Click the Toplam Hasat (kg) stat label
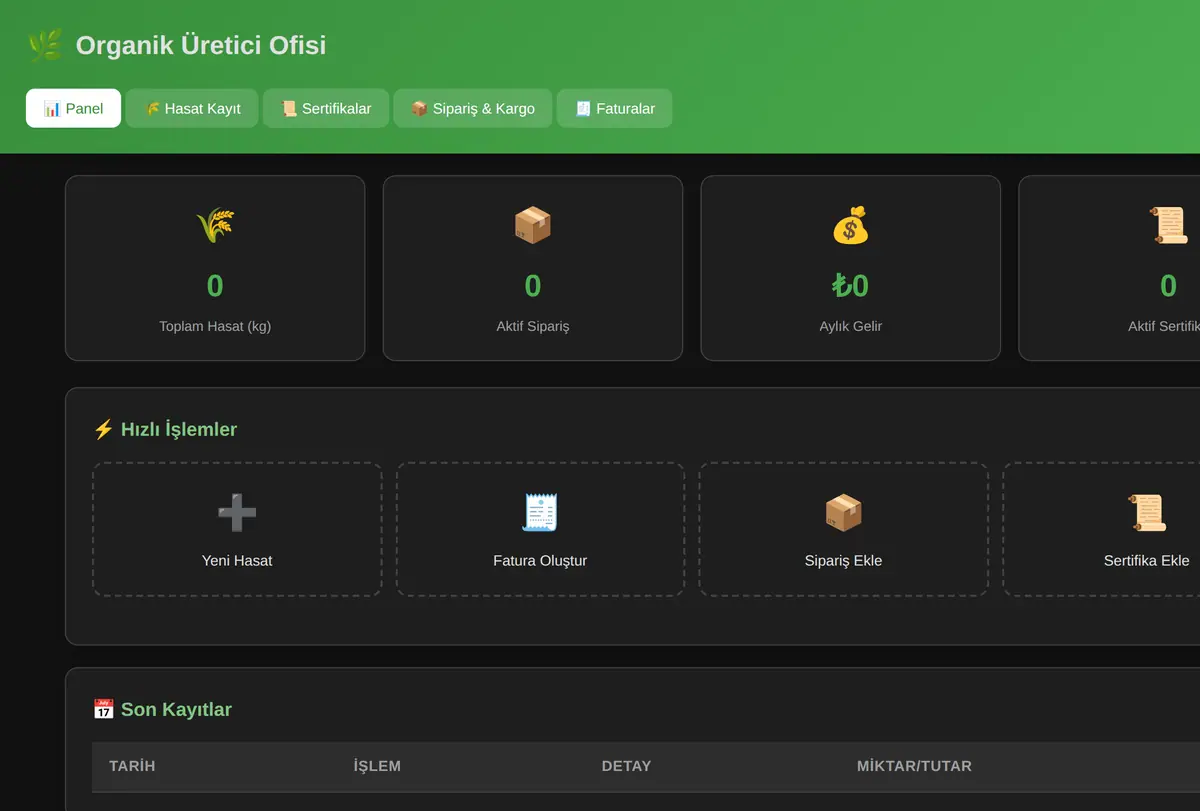This screenshot has width=1200, height=811. pos(215,326)
